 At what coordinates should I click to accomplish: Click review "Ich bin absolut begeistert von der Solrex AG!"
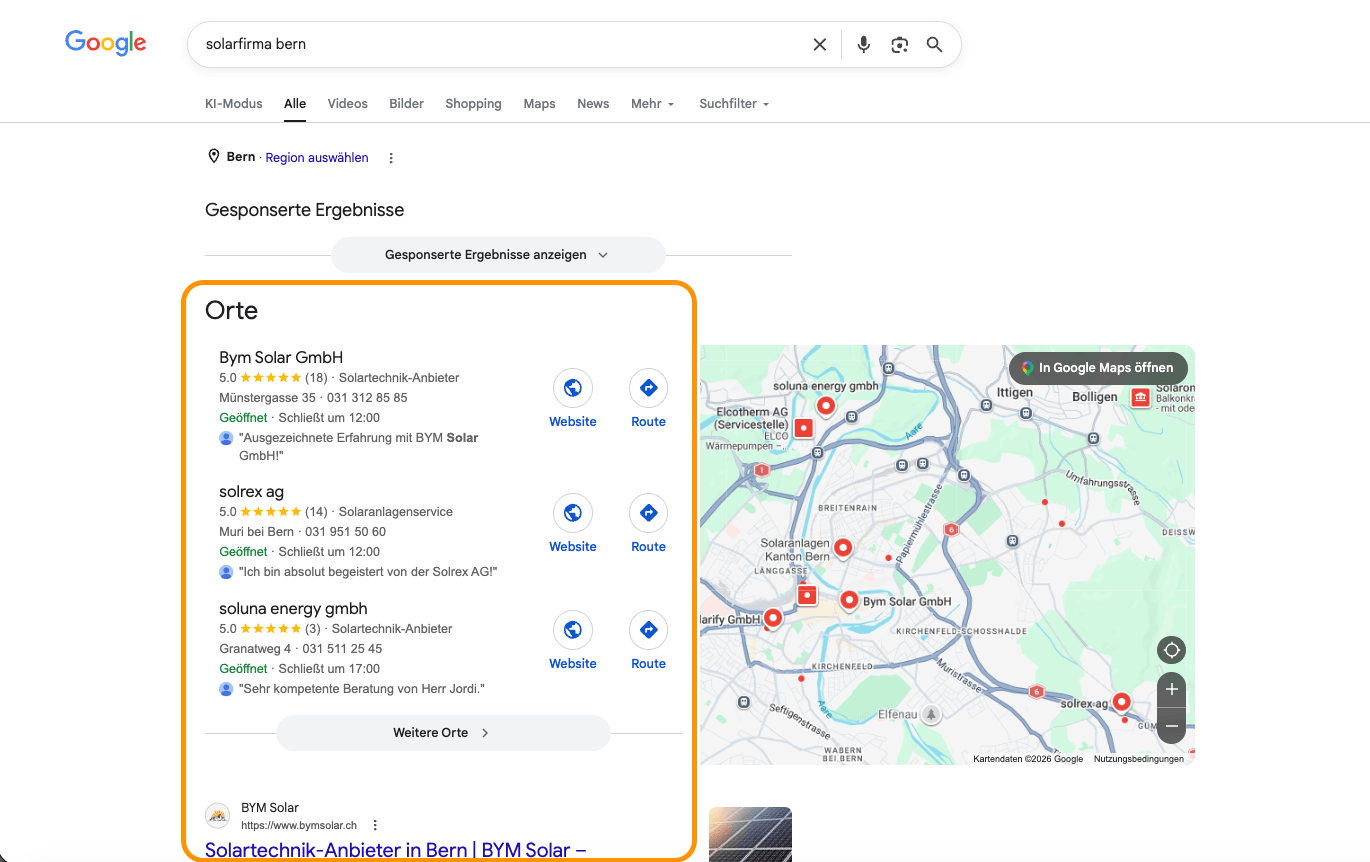(368, 572)
